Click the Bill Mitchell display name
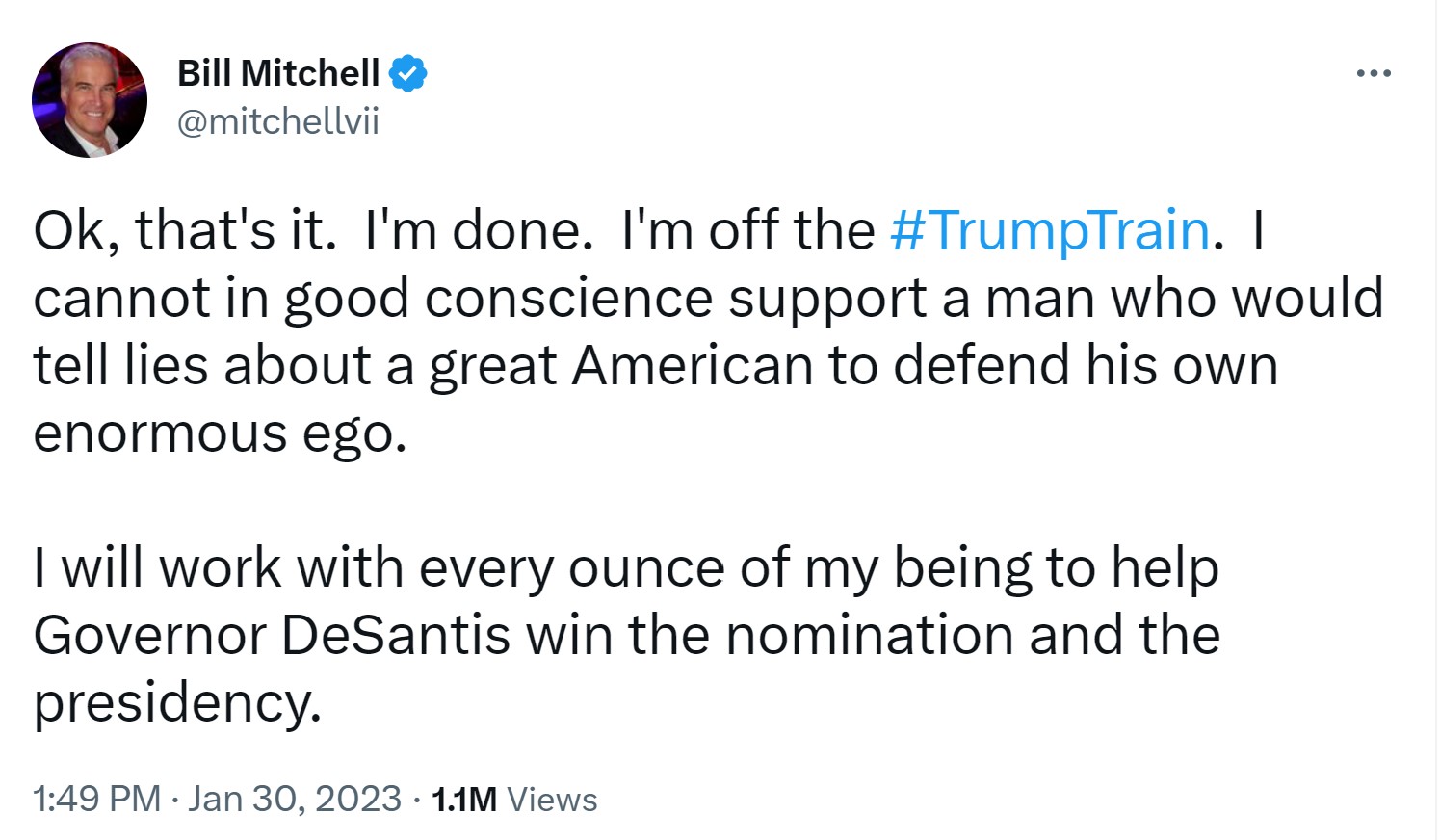Image resolution: width=1440 pixels, height=840 pixels. tap(278, 73)
